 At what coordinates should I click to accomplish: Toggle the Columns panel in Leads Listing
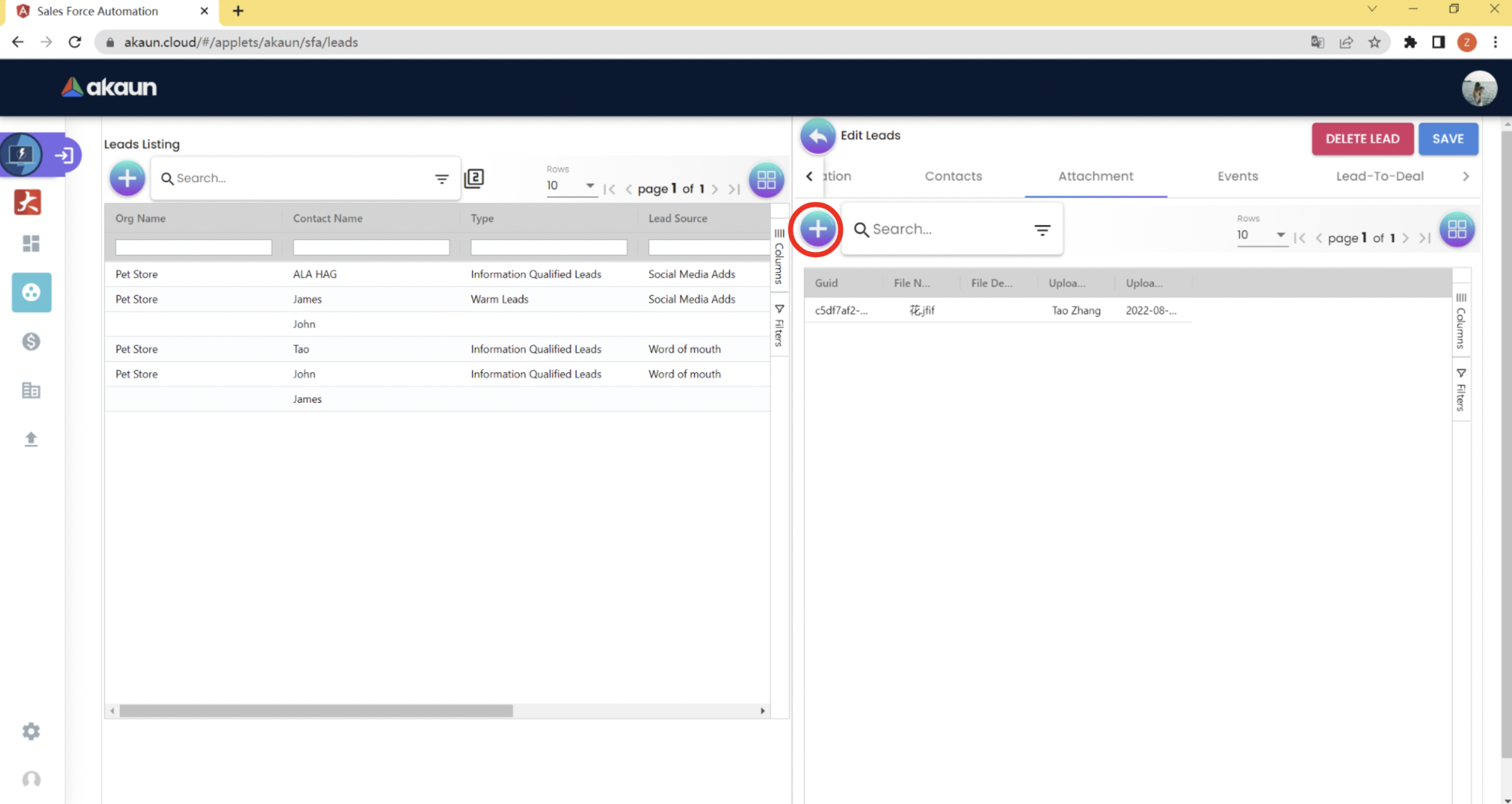point(779,257)
